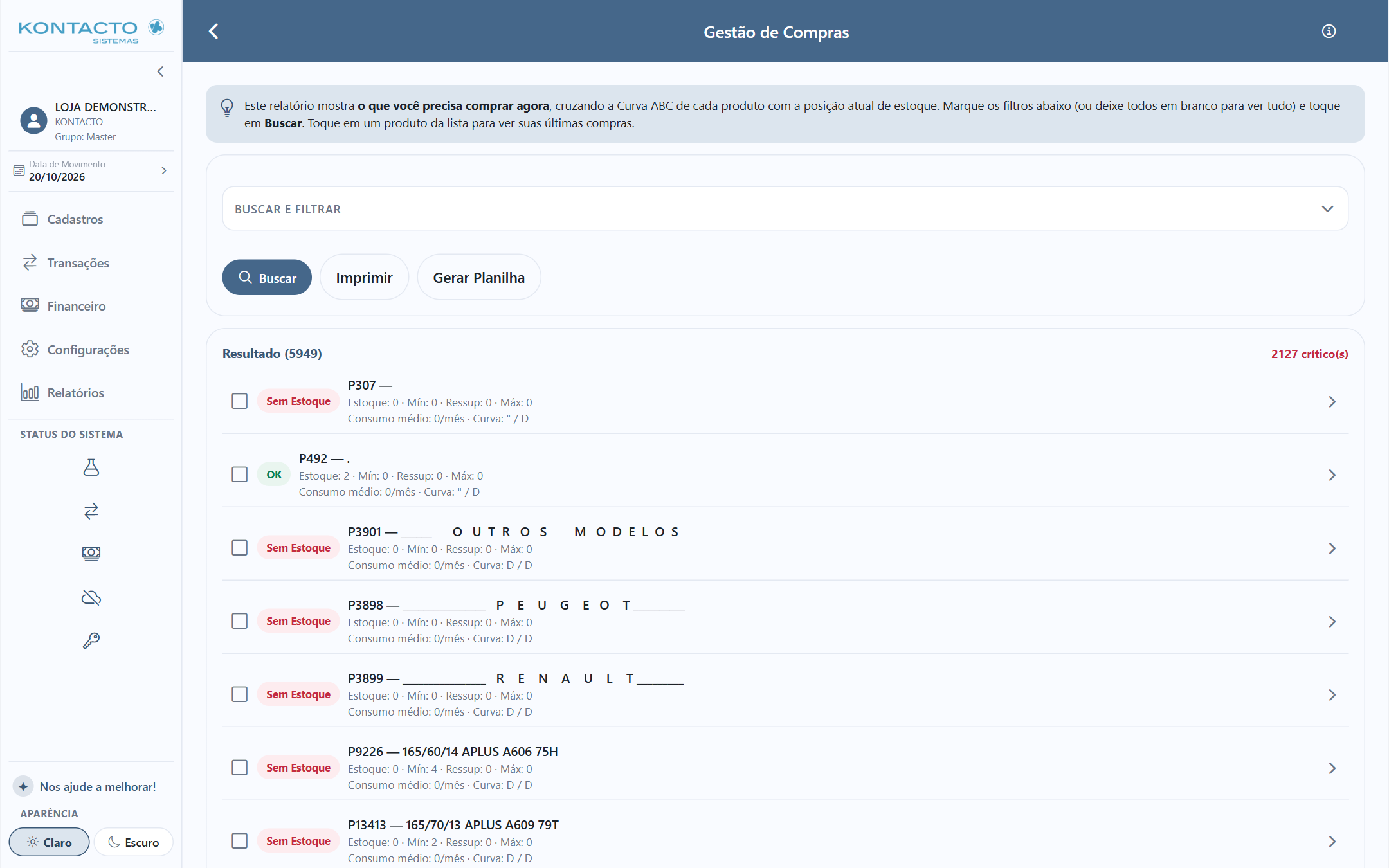Click the Kontacto logo
The width and height of the screenshot is (1389, 868).
pyautogui.click(x=91, y=31)
